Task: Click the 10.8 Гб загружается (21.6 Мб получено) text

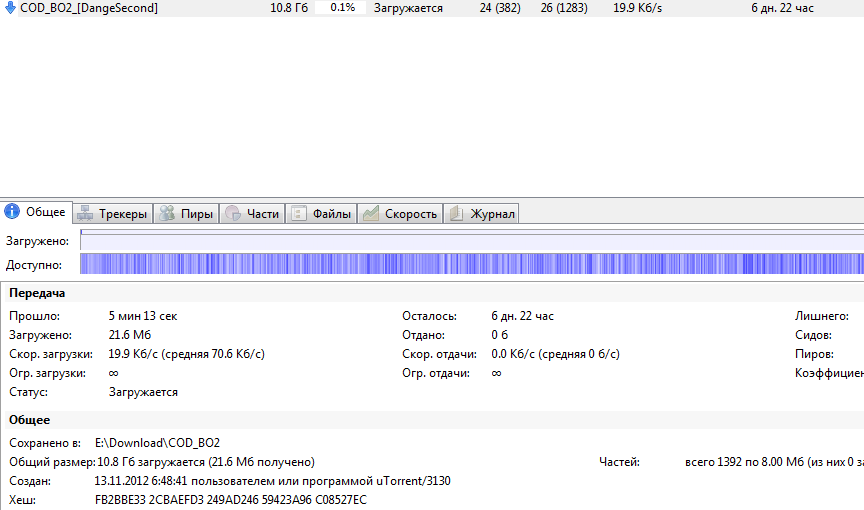Action: coord(206,462)
